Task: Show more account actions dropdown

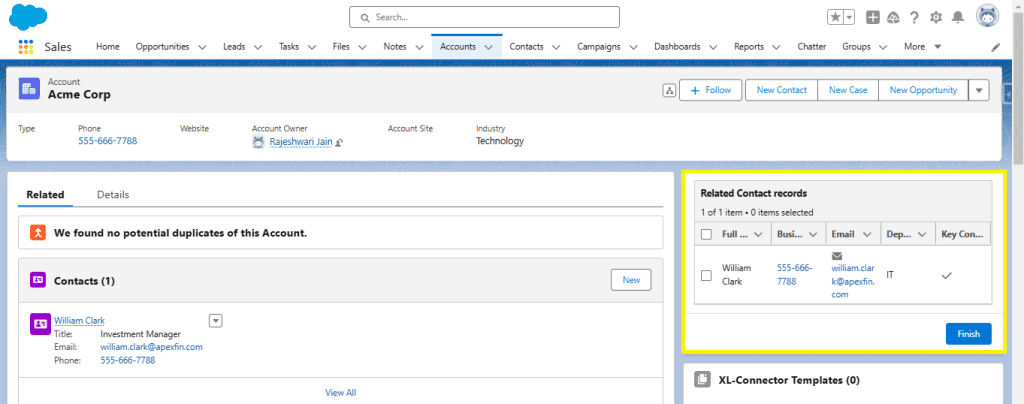Action: pyautogui.click(x=978, y=91)
